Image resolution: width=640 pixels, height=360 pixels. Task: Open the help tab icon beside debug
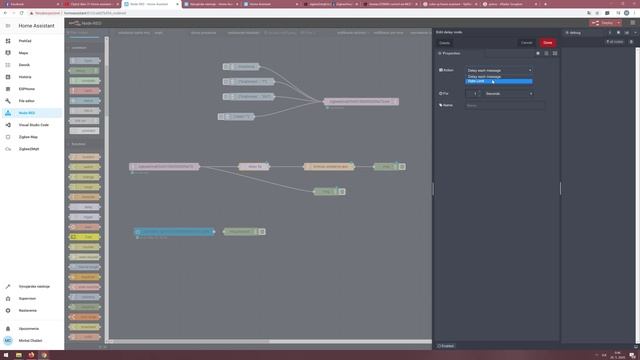click(x=618, y=33)
